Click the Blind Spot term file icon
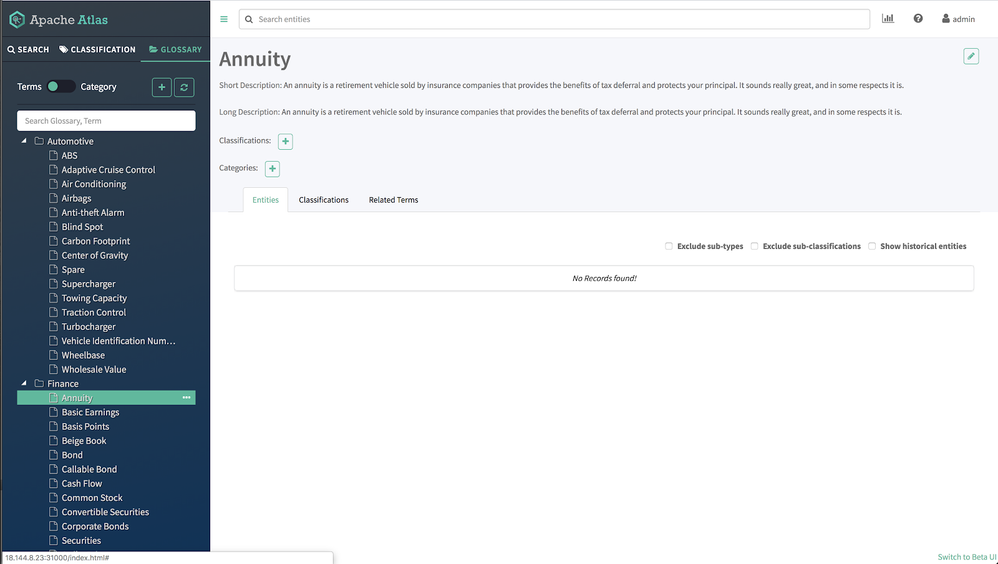998x564 pixels. coord(53,226)
